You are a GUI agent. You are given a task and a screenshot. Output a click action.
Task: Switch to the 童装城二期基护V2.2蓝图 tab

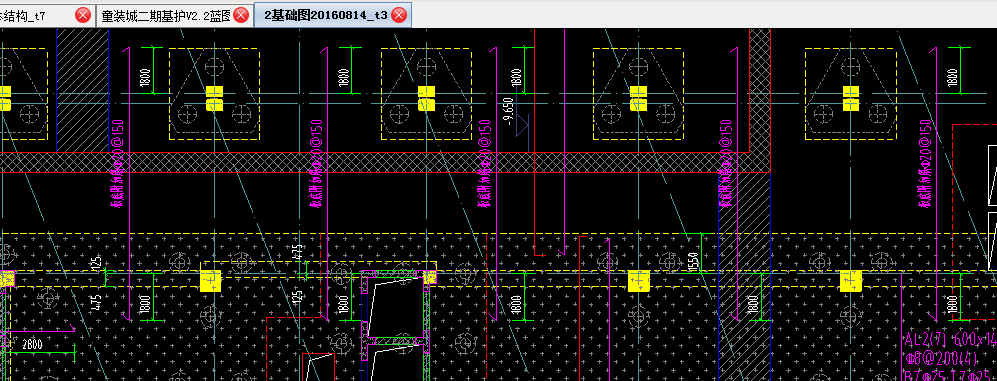pos(165,15)
